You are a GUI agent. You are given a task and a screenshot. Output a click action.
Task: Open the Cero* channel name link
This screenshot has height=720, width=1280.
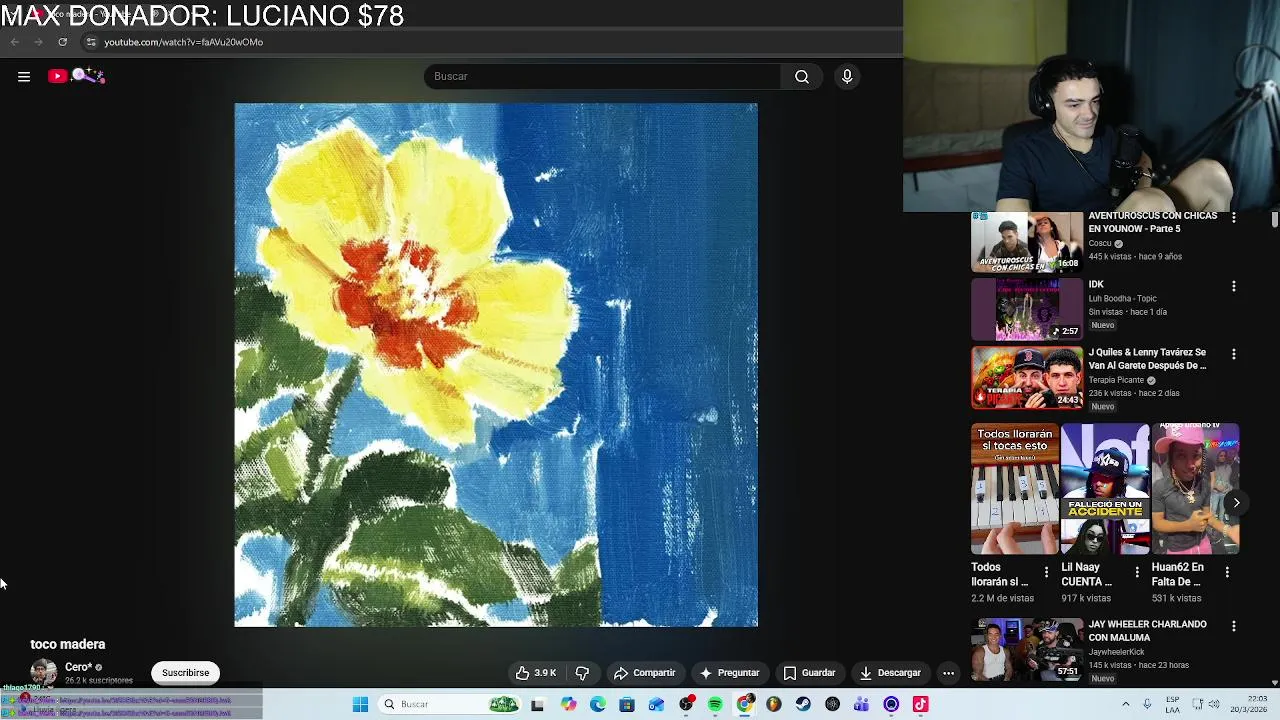pyautogui.click(x=78, y=667)
